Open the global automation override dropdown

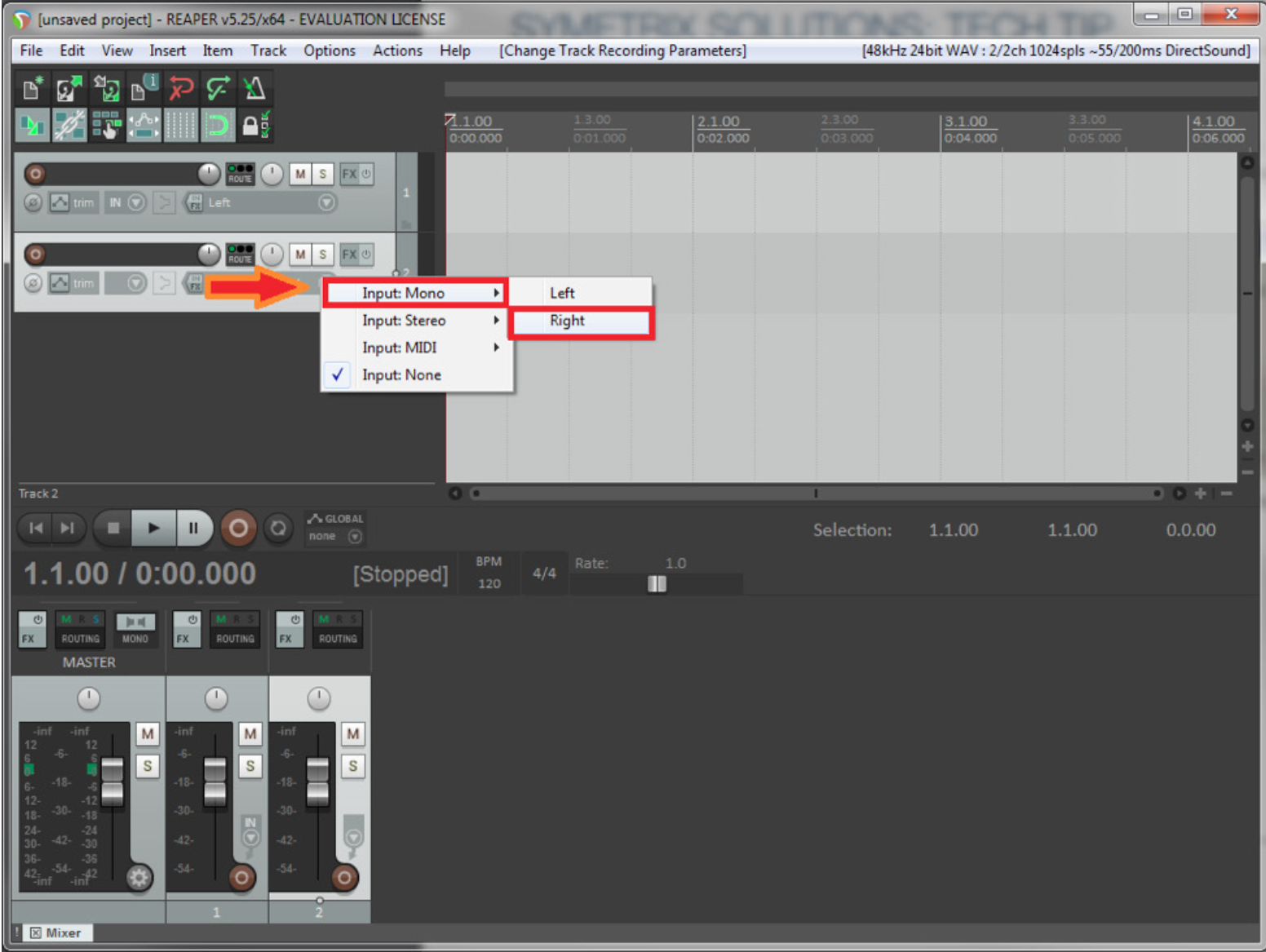click(355, 536)
